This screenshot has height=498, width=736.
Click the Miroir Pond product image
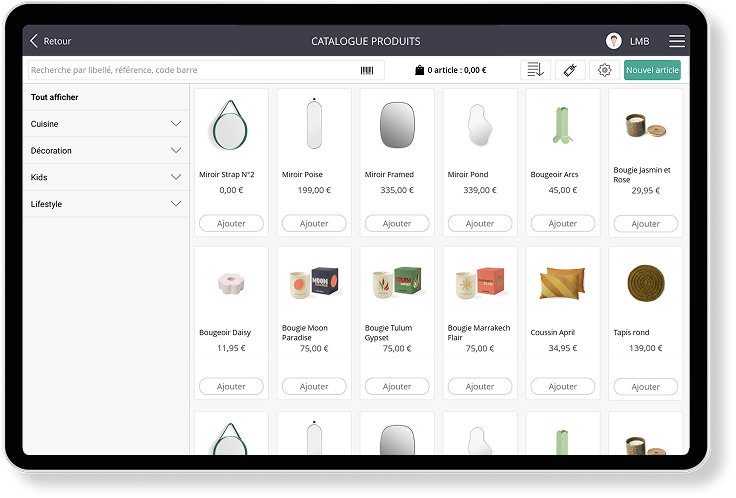click(x=480, y=125)
